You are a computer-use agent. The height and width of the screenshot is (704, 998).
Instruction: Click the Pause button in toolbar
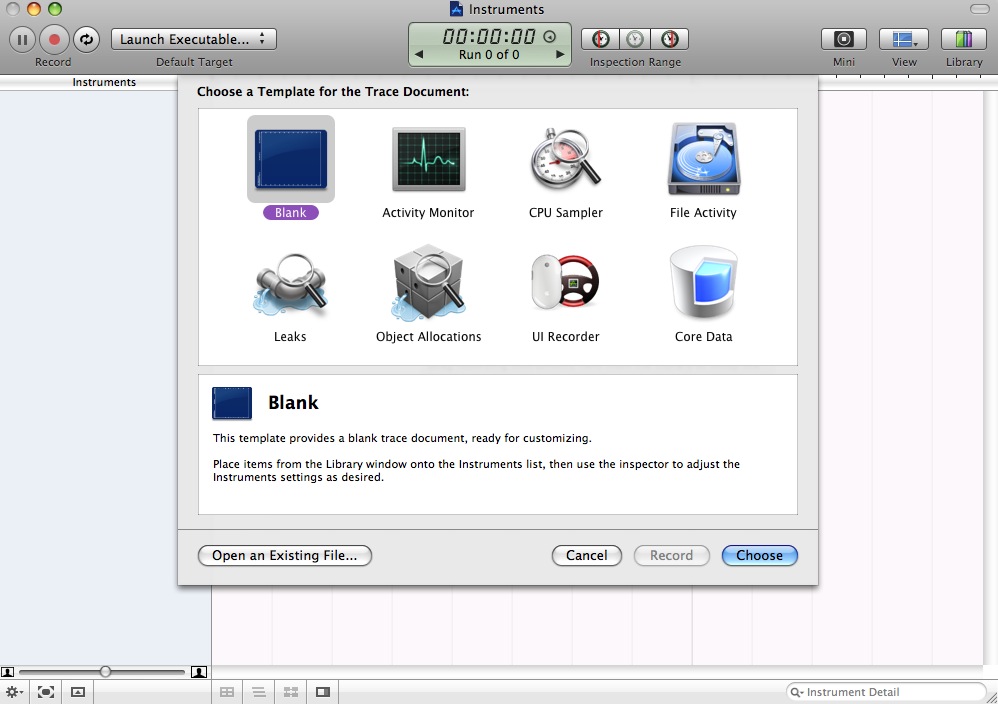click(x=22, y=39)
